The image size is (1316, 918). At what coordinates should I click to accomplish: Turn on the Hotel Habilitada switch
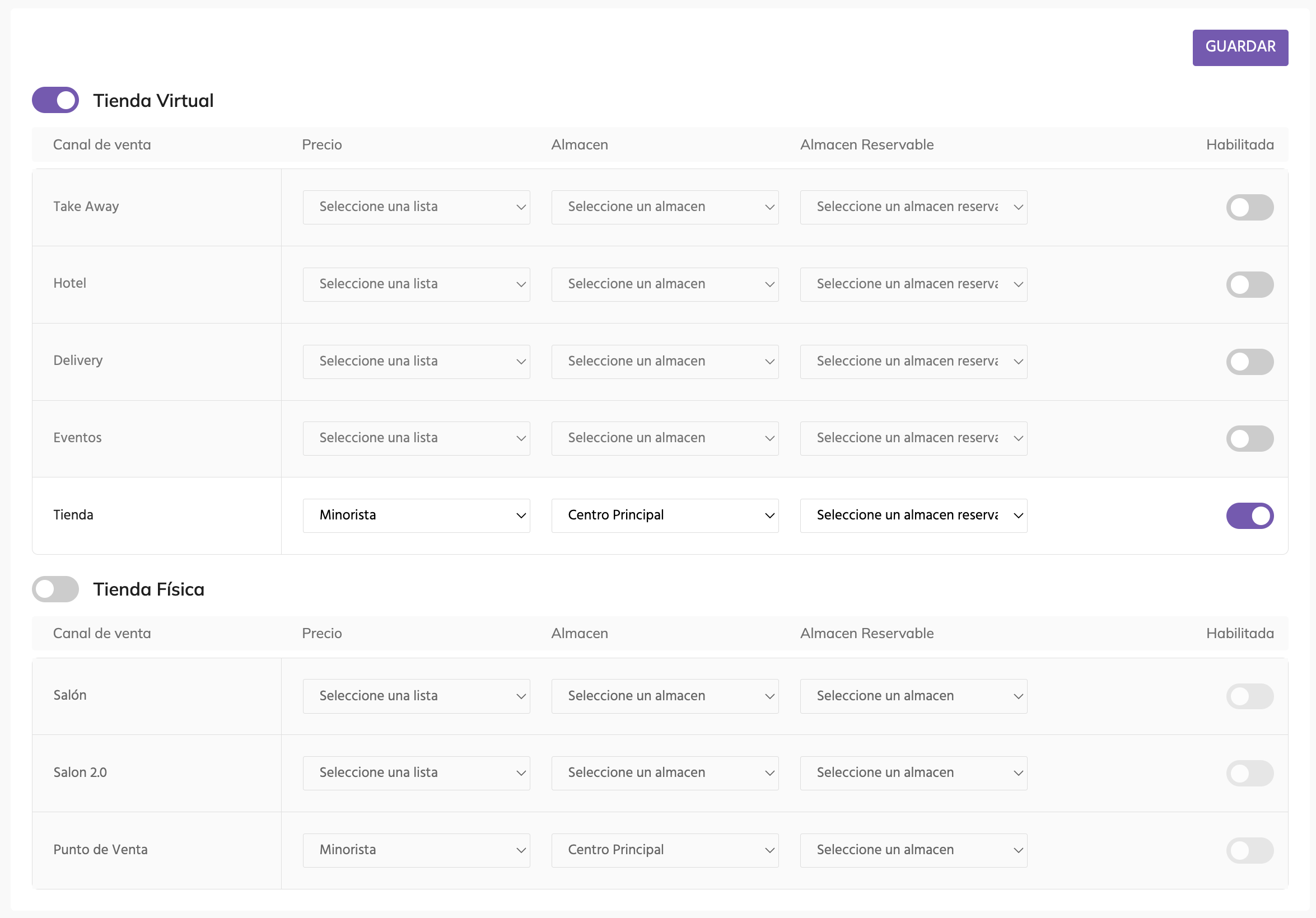(x=1249, y=284)
